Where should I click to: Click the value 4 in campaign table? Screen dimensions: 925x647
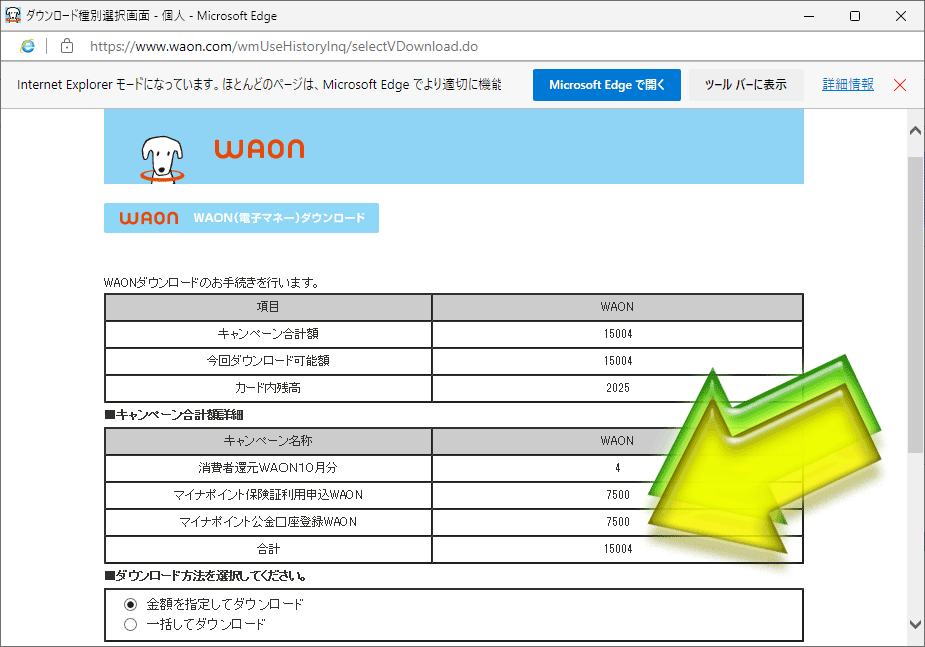pyautogui.click(x=618, y=468)
